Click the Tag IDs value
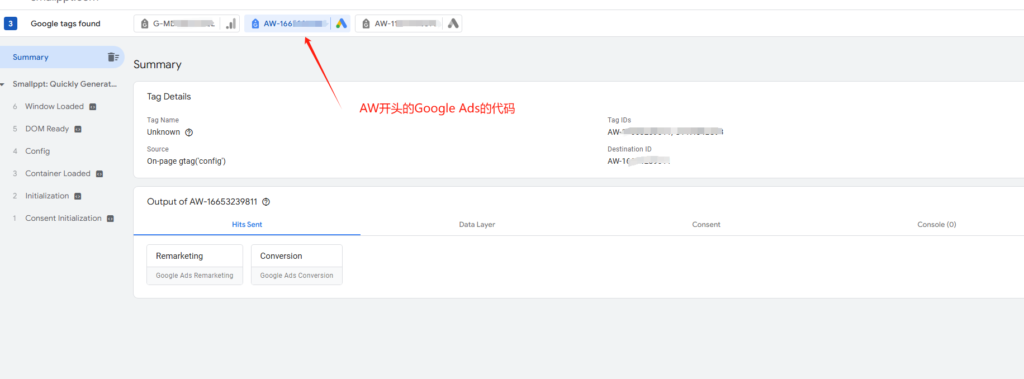This screenshot has width=1024, height=379. tap(665, 132)
